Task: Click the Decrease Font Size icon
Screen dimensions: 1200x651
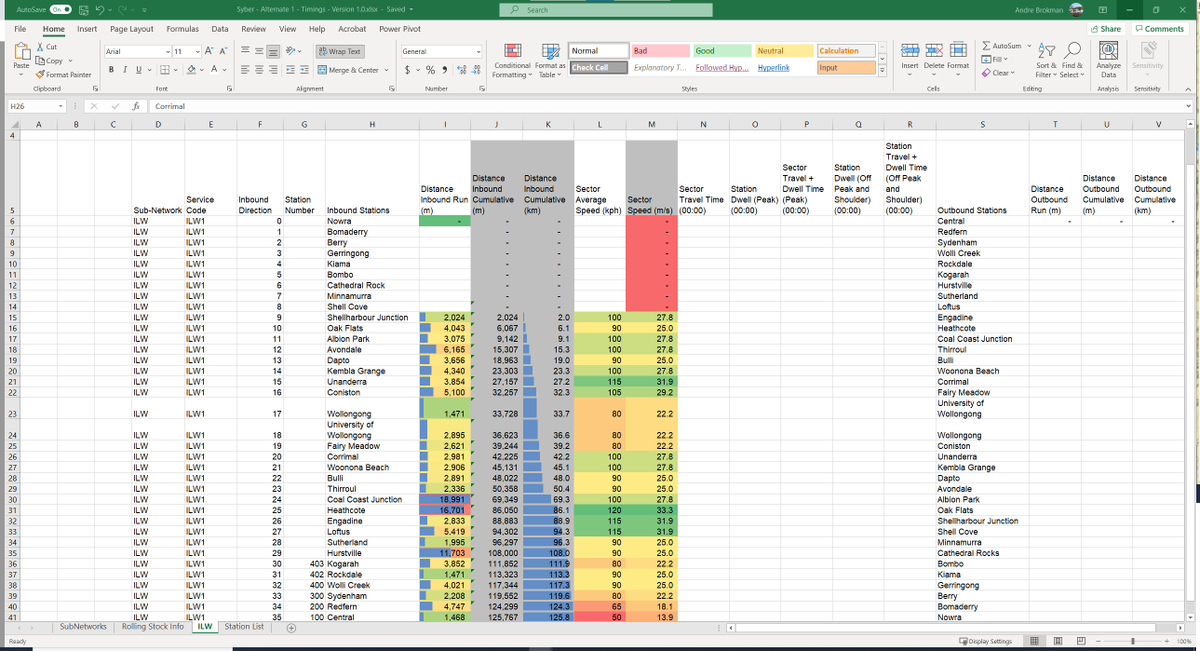Action: (225, 50)
